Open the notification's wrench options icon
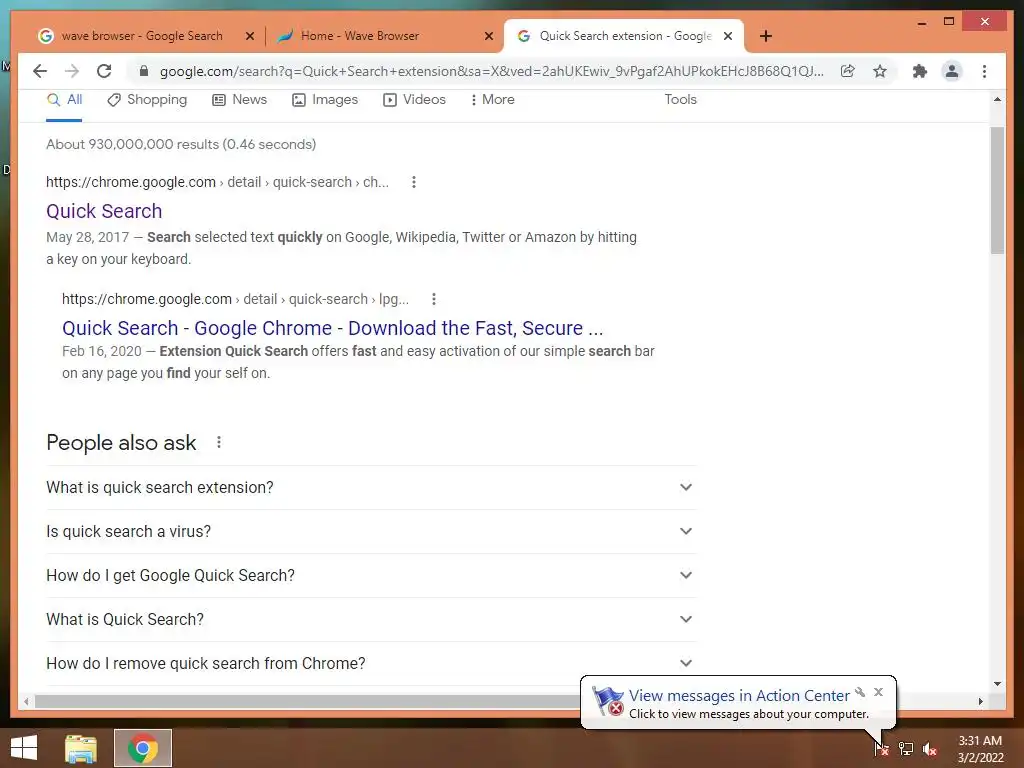Screen dimensions: 1024x768 tap(860, 692)
